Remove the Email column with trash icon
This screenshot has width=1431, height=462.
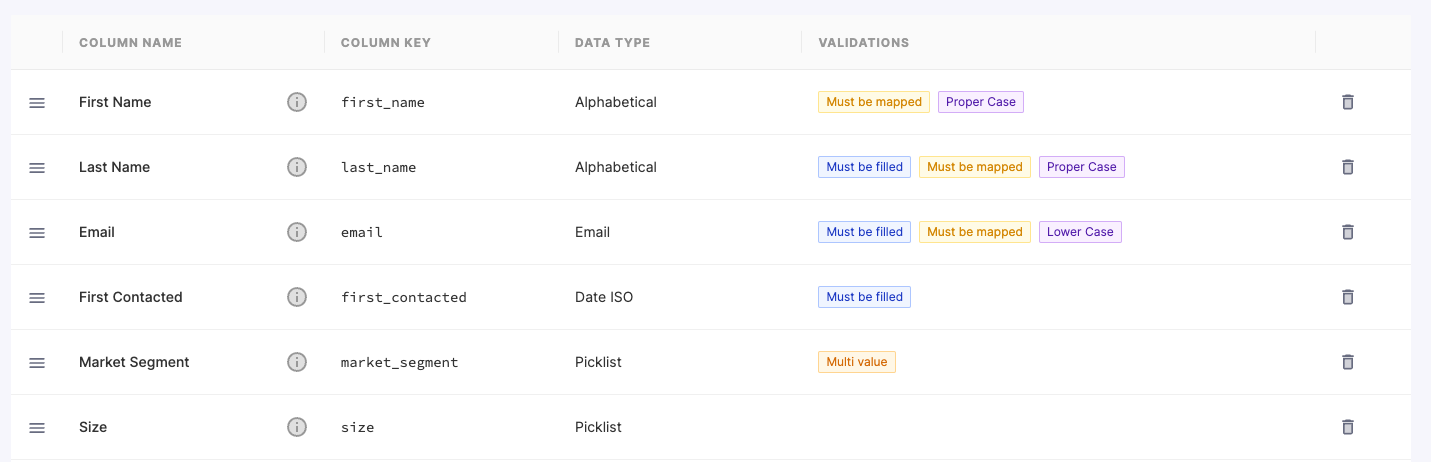pos(1347,232)
